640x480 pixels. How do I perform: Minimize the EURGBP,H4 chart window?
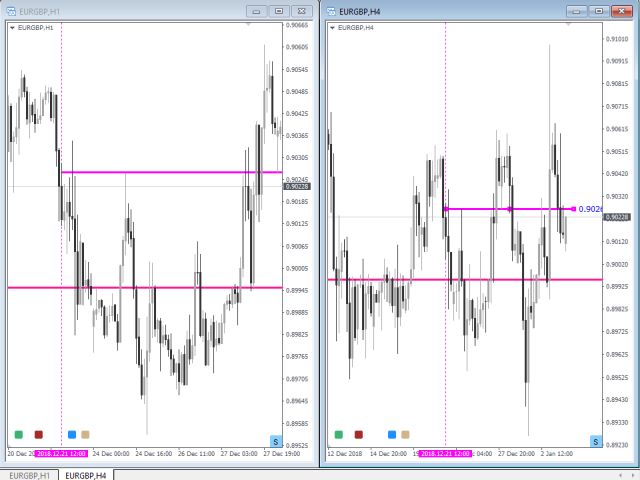click(576, 11)
